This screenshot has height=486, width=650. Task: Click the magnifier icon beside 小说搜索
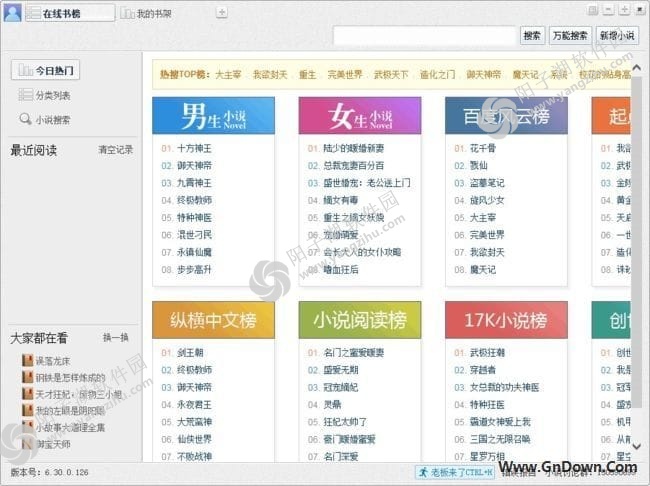25,119
